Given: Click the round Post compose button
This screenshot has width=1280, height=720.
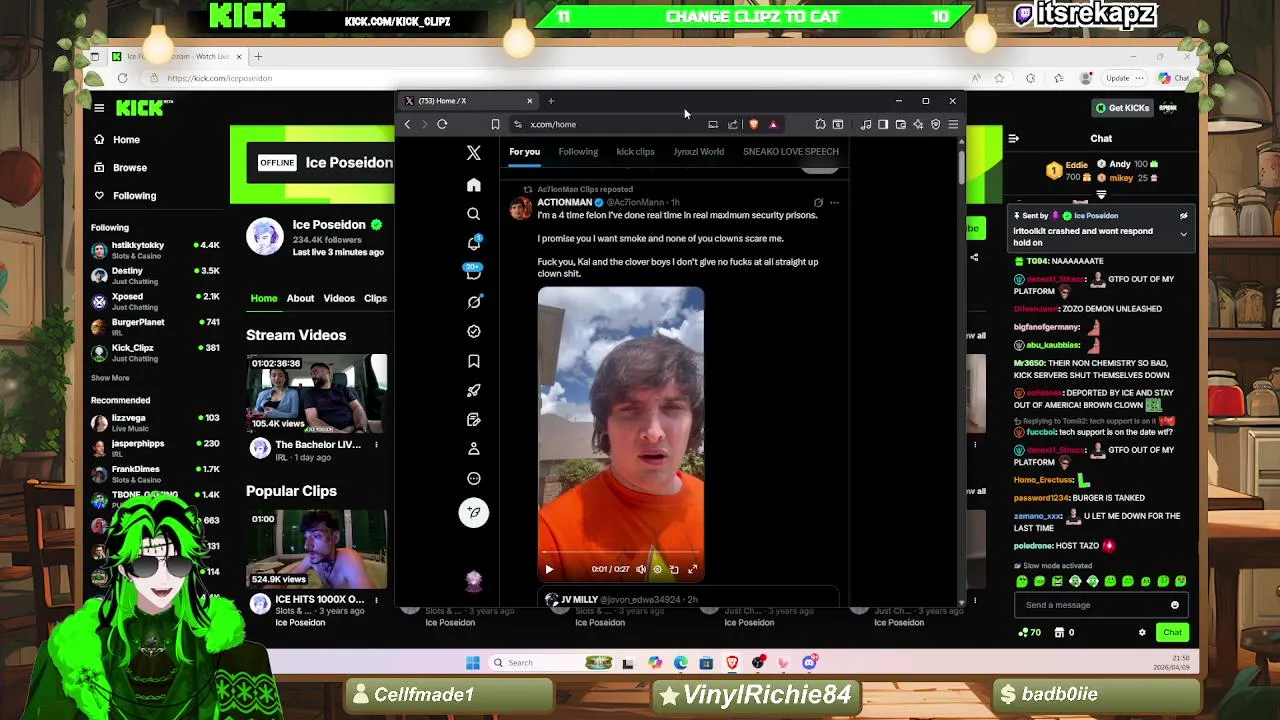Looking at the screenshot, I should click(x=474, y=512).
